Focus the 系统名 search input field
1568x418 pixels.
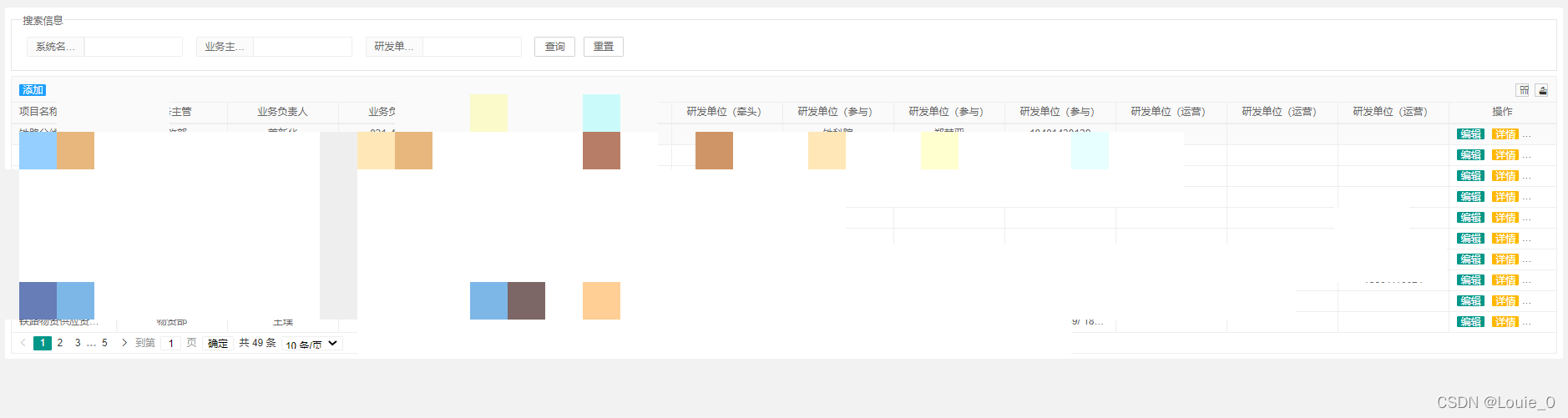134,47
